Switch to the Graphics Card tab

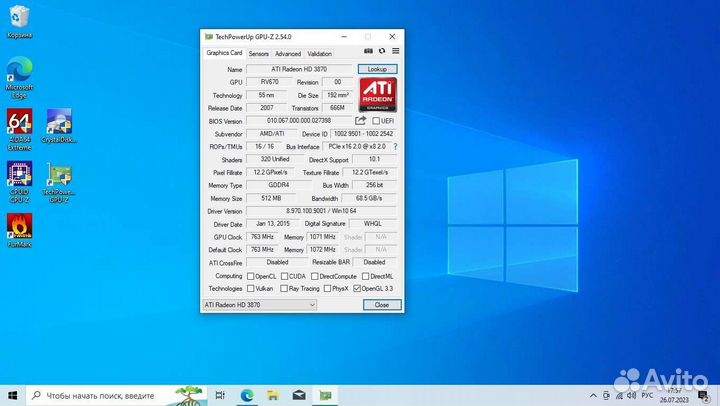click(224, 53)
